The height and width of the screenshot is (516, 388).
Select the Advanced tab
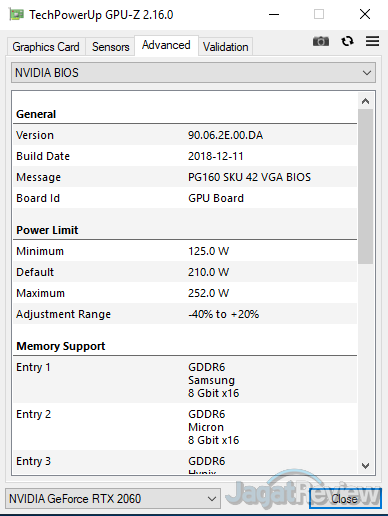coord(166,45)
